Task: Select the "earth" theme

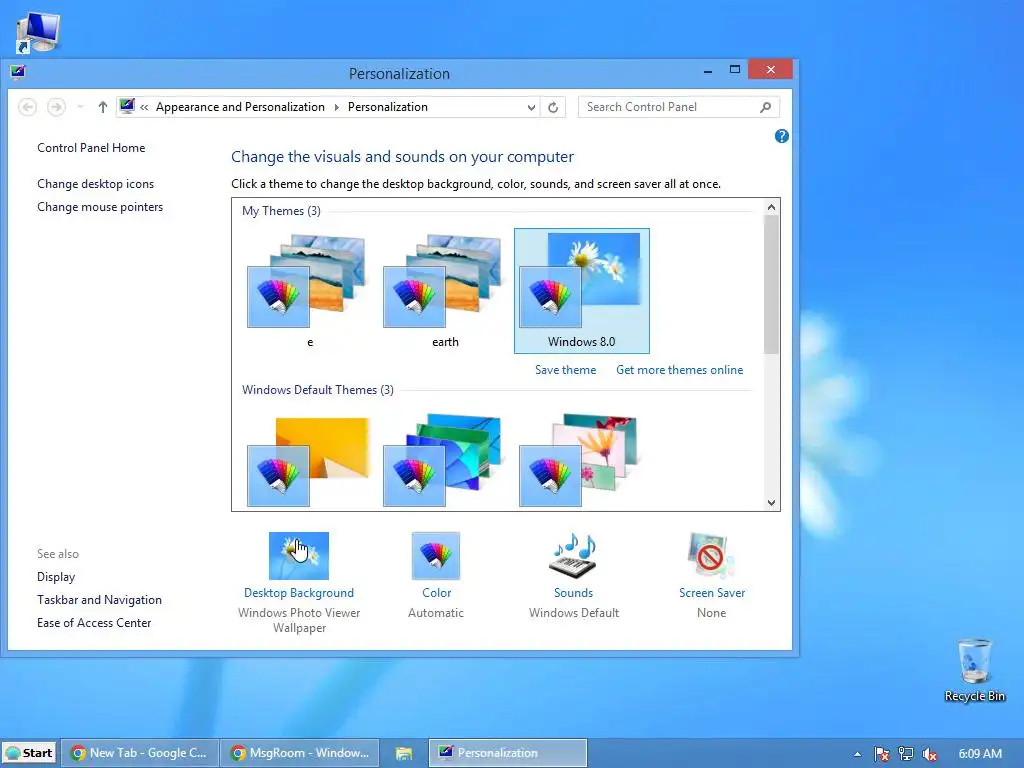Action: pyautogui.click(x=445, y=291)
